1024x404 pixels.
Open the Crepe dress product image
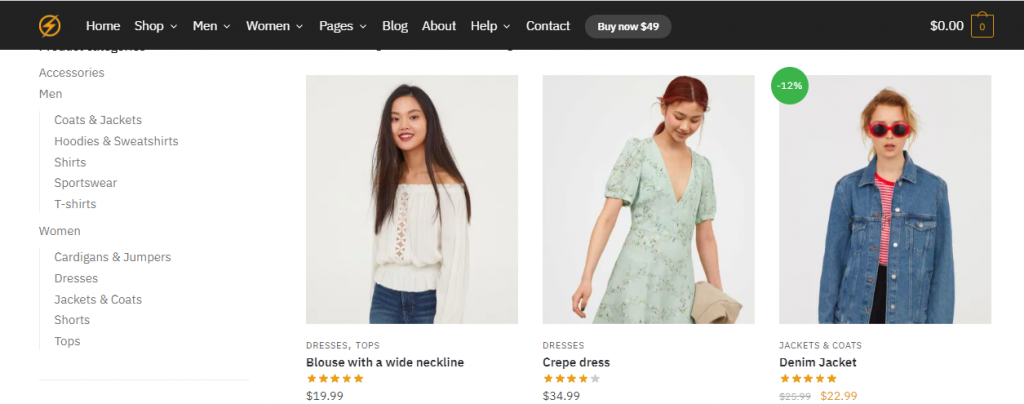[649, 199]
